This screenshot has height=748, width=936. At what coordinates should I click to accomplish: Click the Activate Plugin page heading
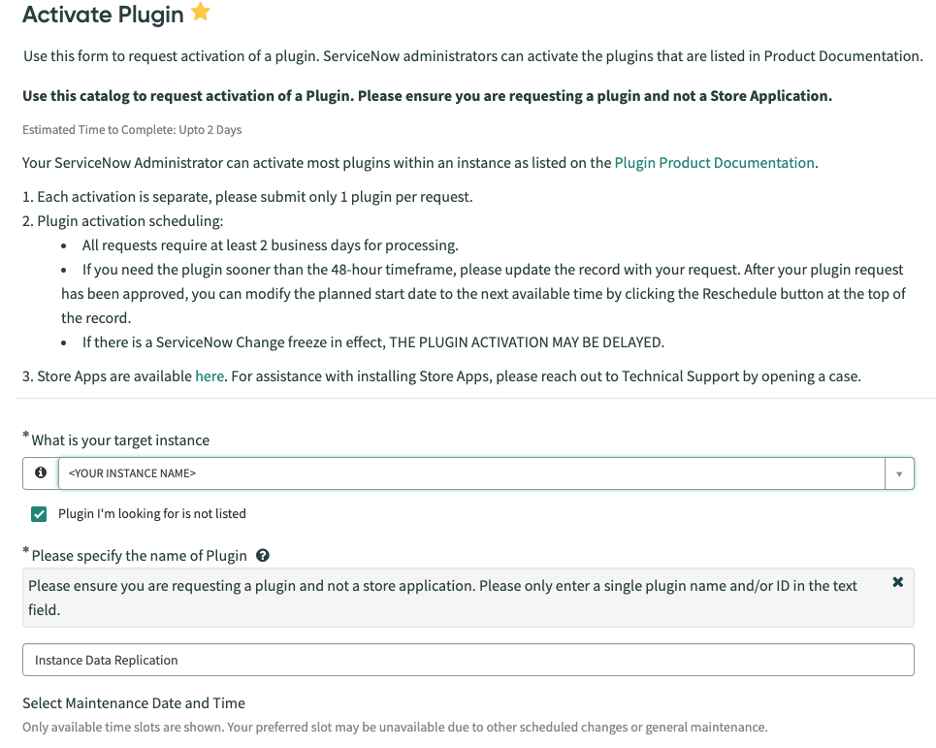(x=103, y=14)
